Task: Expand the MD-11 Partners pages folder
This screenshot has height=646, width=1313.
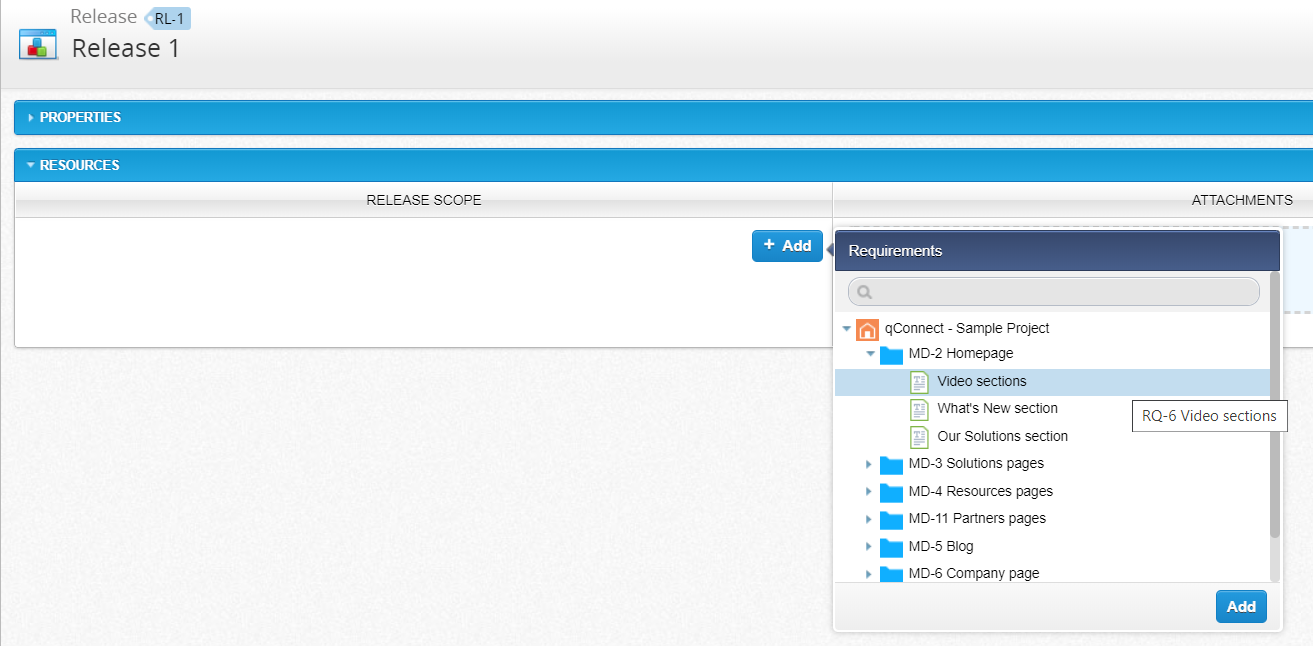Action: pyautogui.click(x=869, y=519)
